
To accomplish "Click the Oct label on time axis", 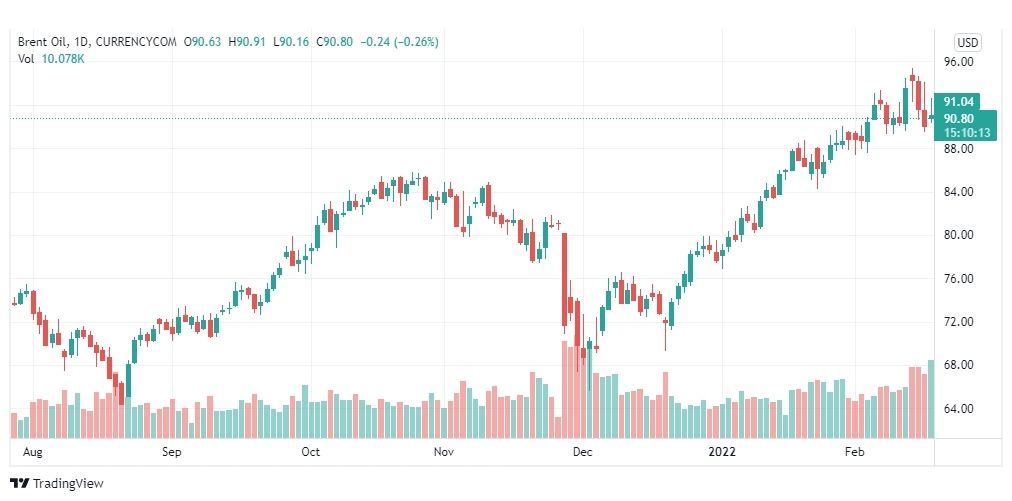I will [x=311, y=452].
